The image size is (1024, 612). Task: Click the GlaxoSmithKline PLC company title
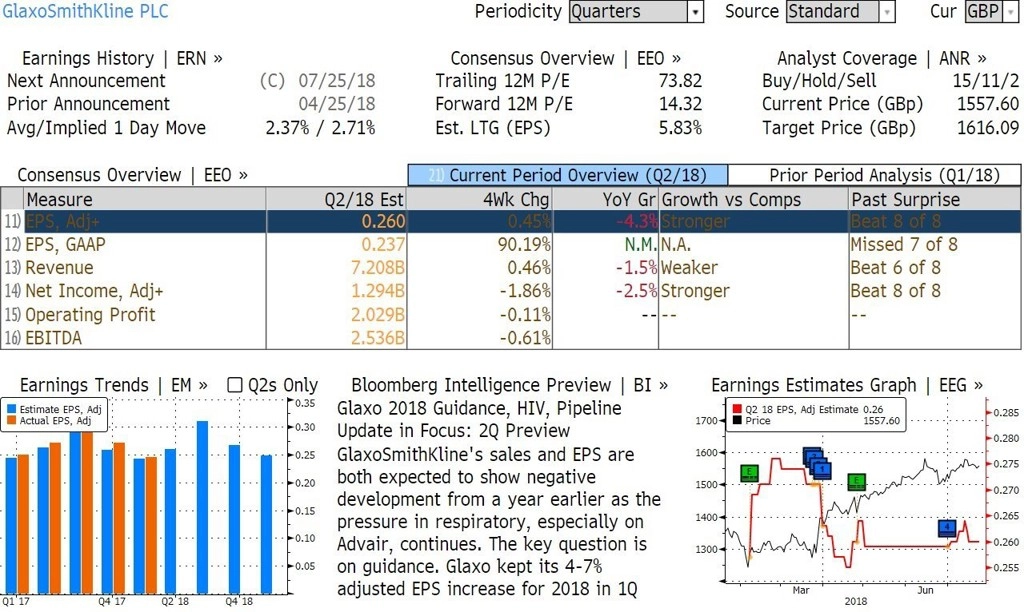coord(85,12)
